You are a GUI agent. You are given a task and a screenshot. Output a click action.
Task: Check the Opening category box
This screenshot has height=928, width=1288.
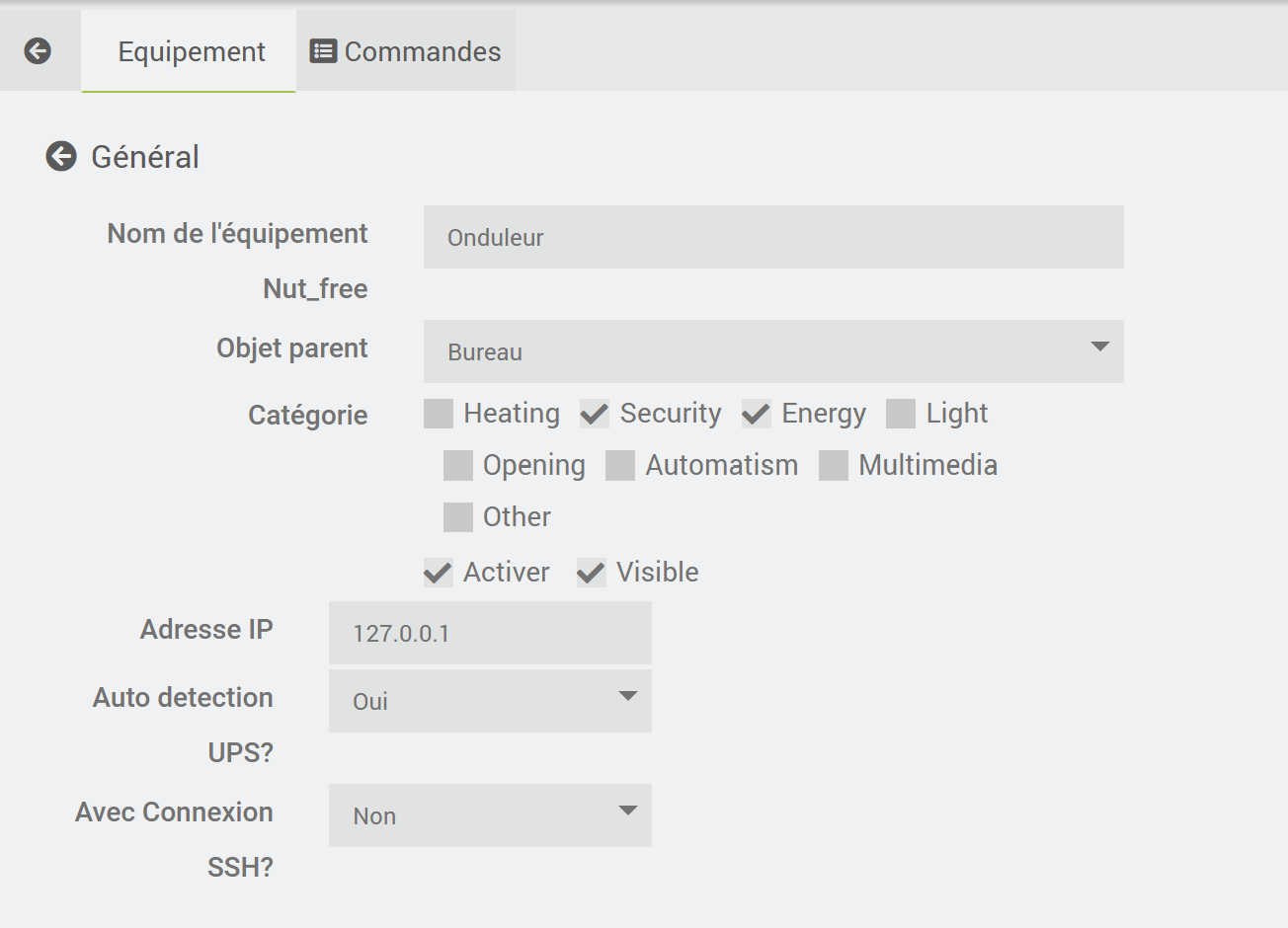(x=458, y=465)
